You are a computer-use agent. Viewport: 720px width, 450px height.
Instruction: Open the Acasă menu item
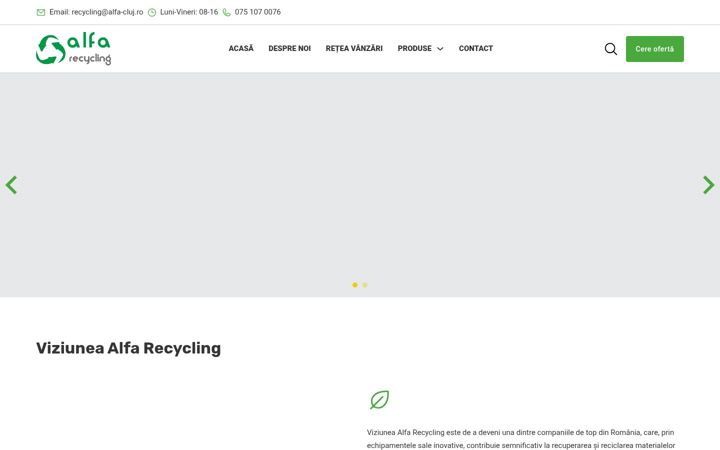tap(241, 48)
